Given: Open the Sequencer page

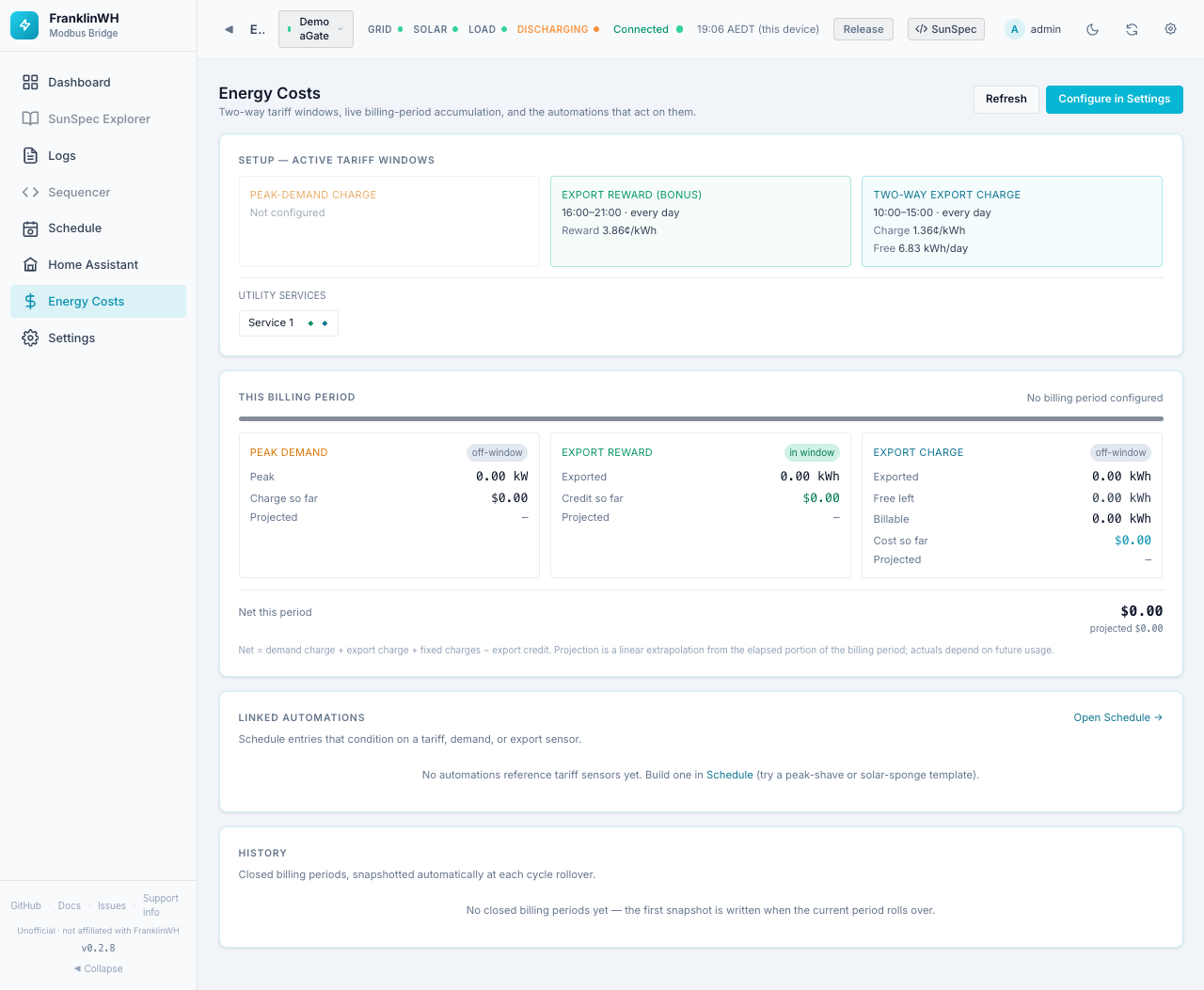Looking at the screenshot, I should coord(98,193).
